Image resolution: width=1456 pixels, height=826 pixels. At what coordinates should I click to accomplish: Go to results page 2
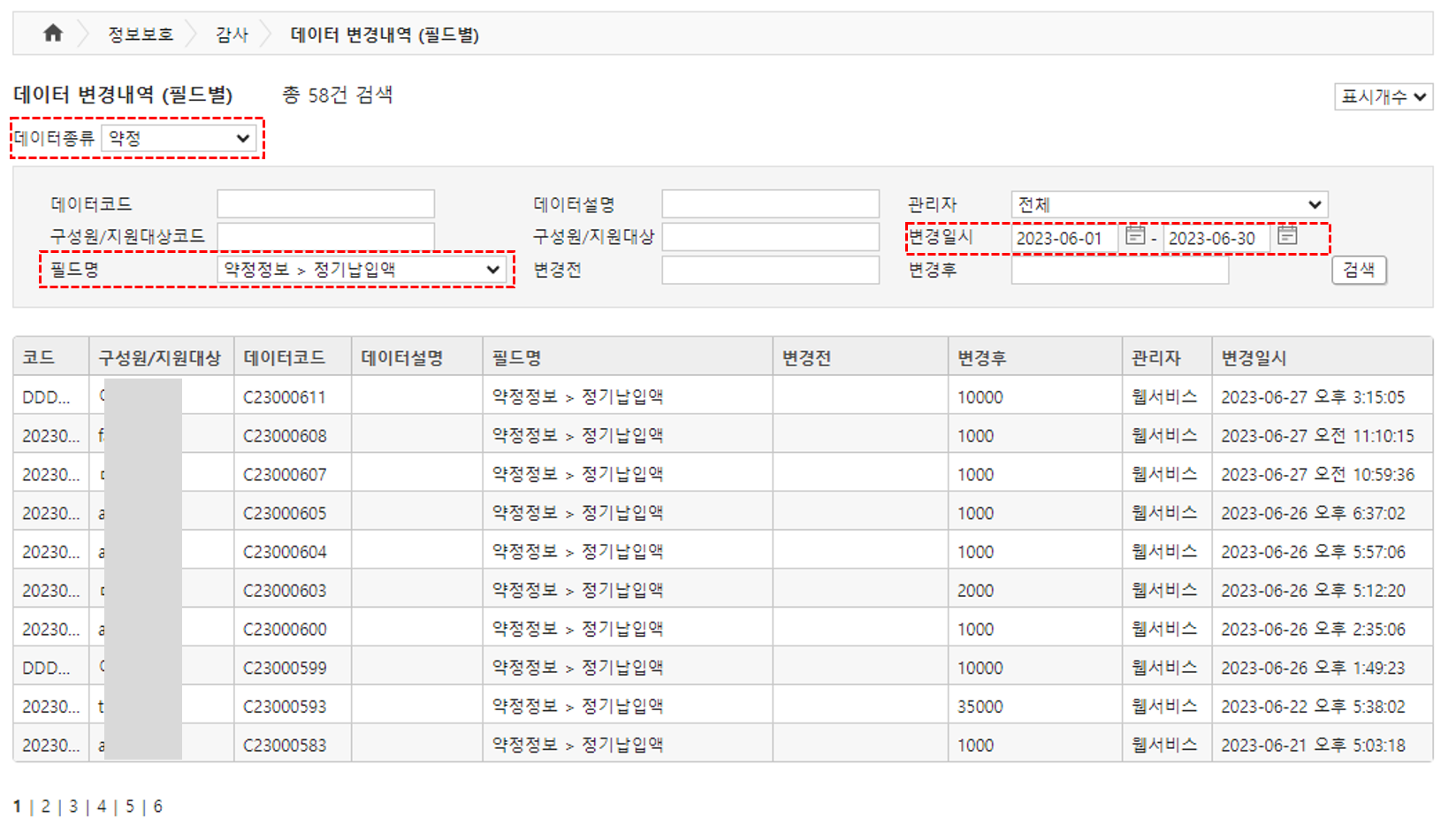coord(46,807)
